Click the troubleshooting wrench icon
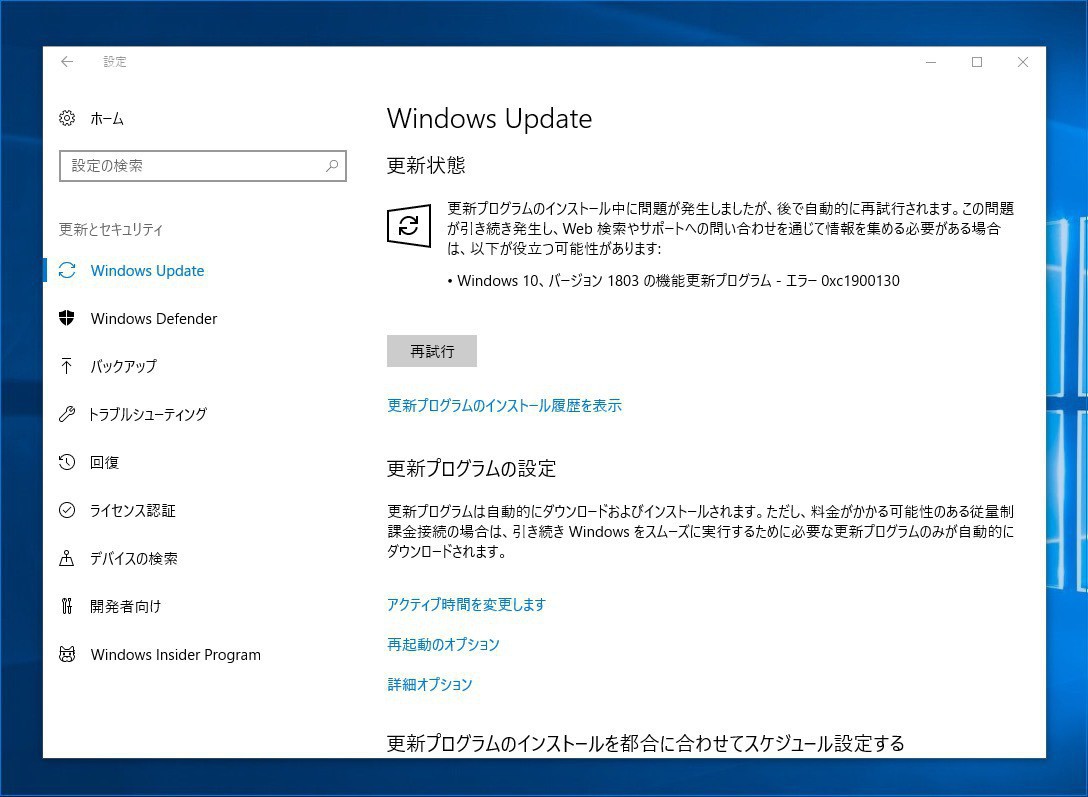This screenshot has height=797, width=1088. tap(67, 414)
